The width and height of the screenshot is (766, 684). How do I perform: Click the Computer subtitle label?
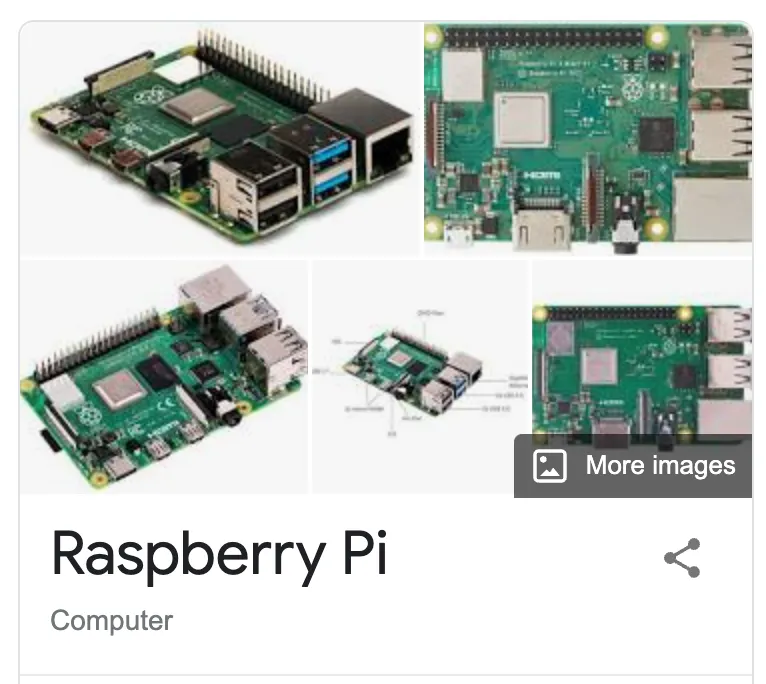click(x=112, y=621)
